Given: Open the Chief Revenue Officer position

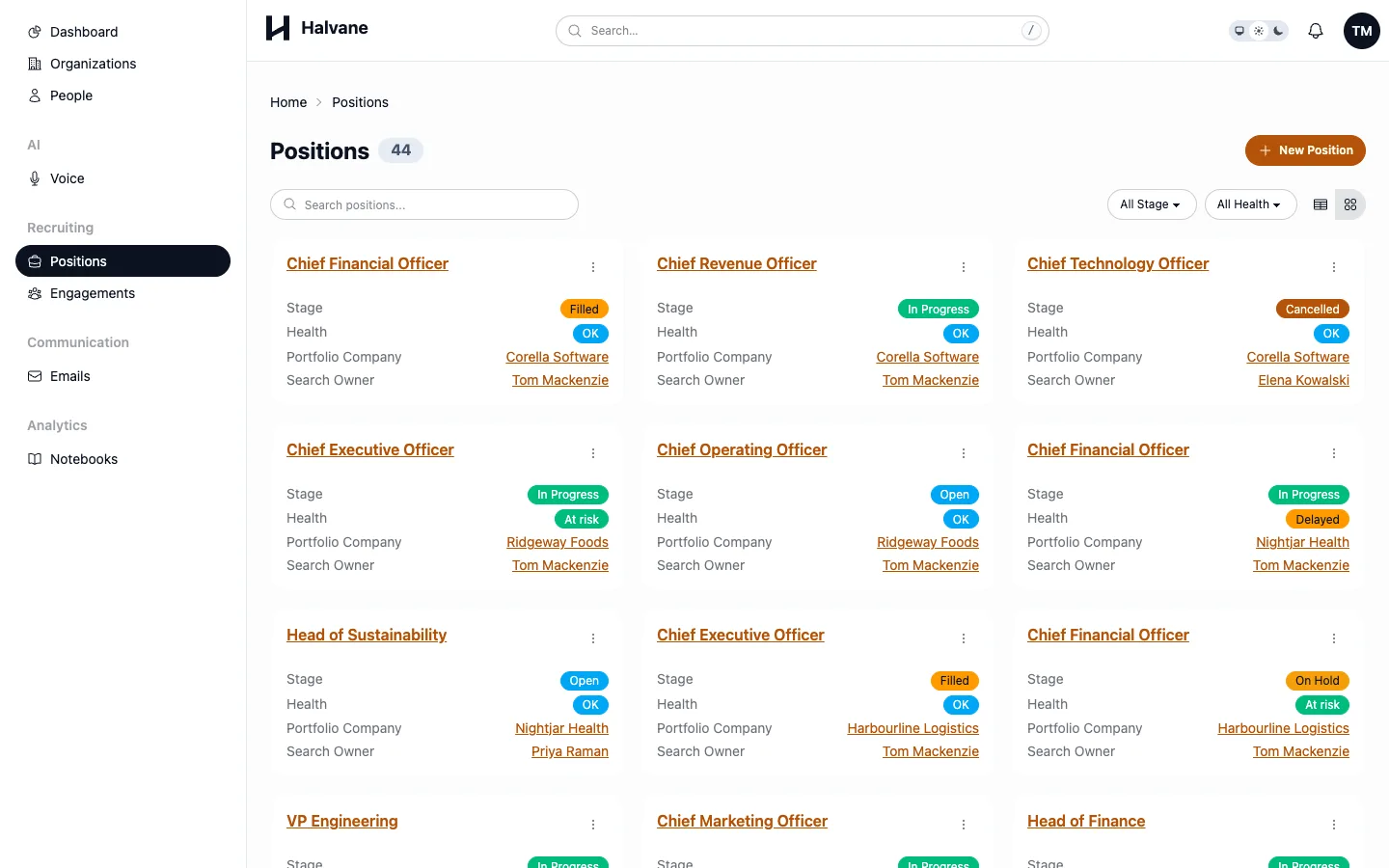Looking at the screenshot, I should click(737, 263).
